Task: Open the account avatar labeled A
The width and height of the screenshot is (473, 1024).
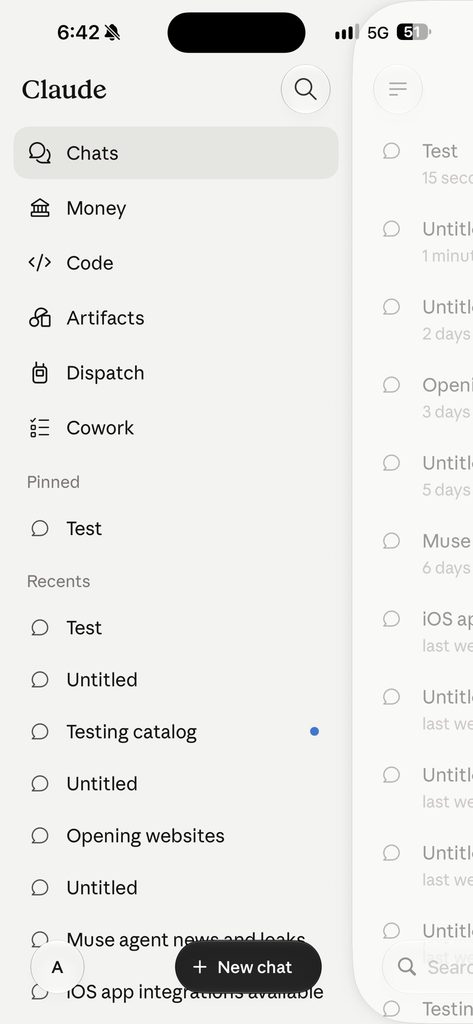Action: (57, 967)
